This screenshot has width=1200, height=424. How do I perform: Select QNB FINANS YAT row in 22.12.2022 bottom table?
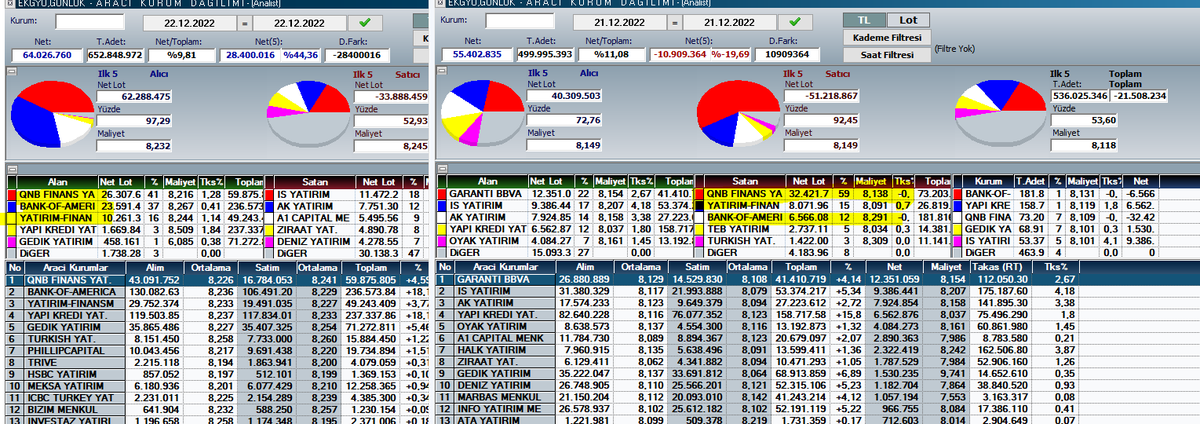click(215, 281)
